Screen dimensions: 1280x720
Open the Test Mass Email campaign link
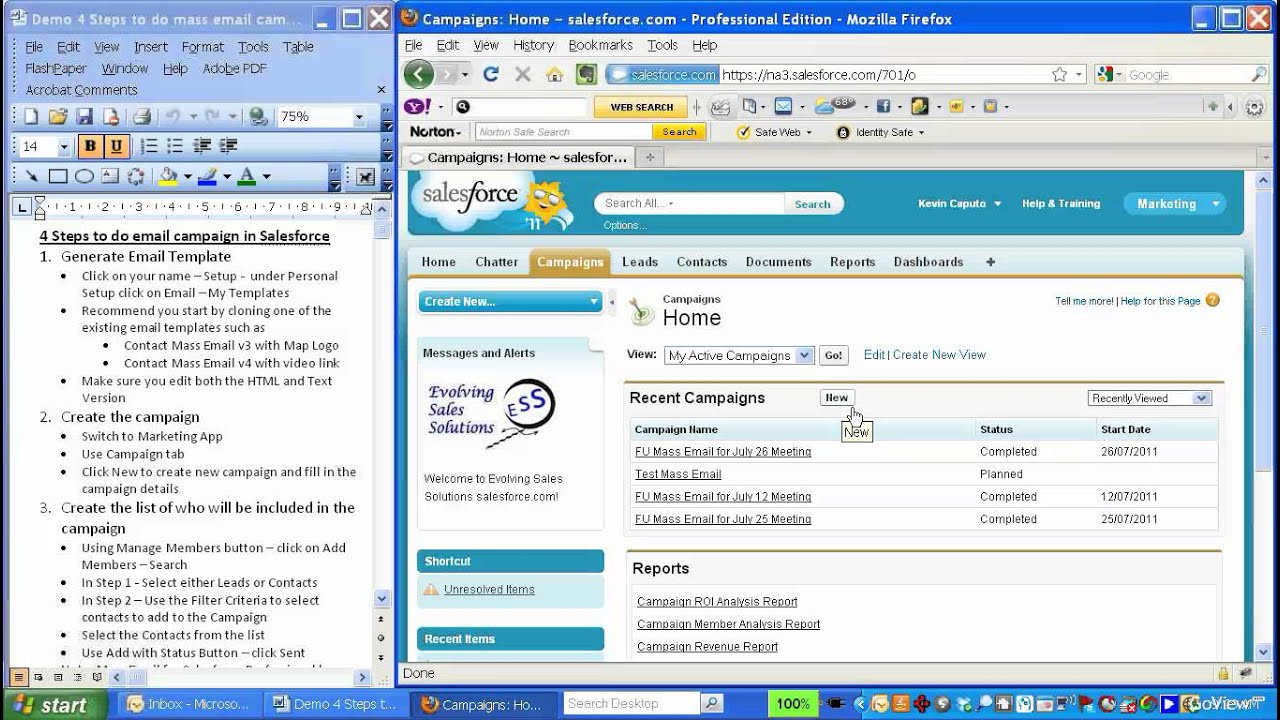coord(678,474)
